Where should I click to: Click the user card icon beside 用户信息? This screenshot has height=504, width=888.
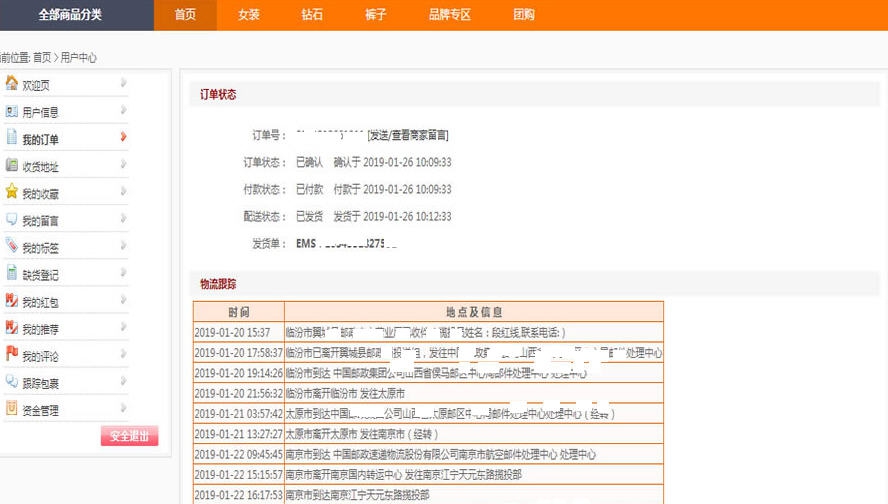point(11,111)
